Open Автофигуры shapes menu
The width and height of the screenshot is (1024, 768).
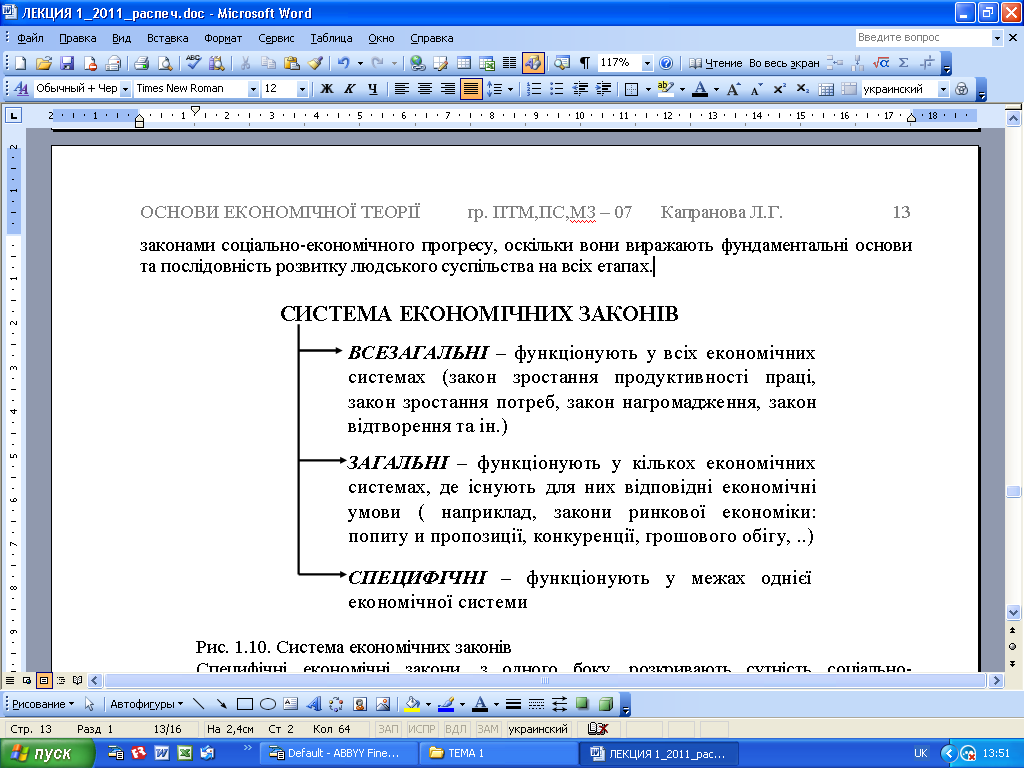pyautogui.click(x=146, y=704)
